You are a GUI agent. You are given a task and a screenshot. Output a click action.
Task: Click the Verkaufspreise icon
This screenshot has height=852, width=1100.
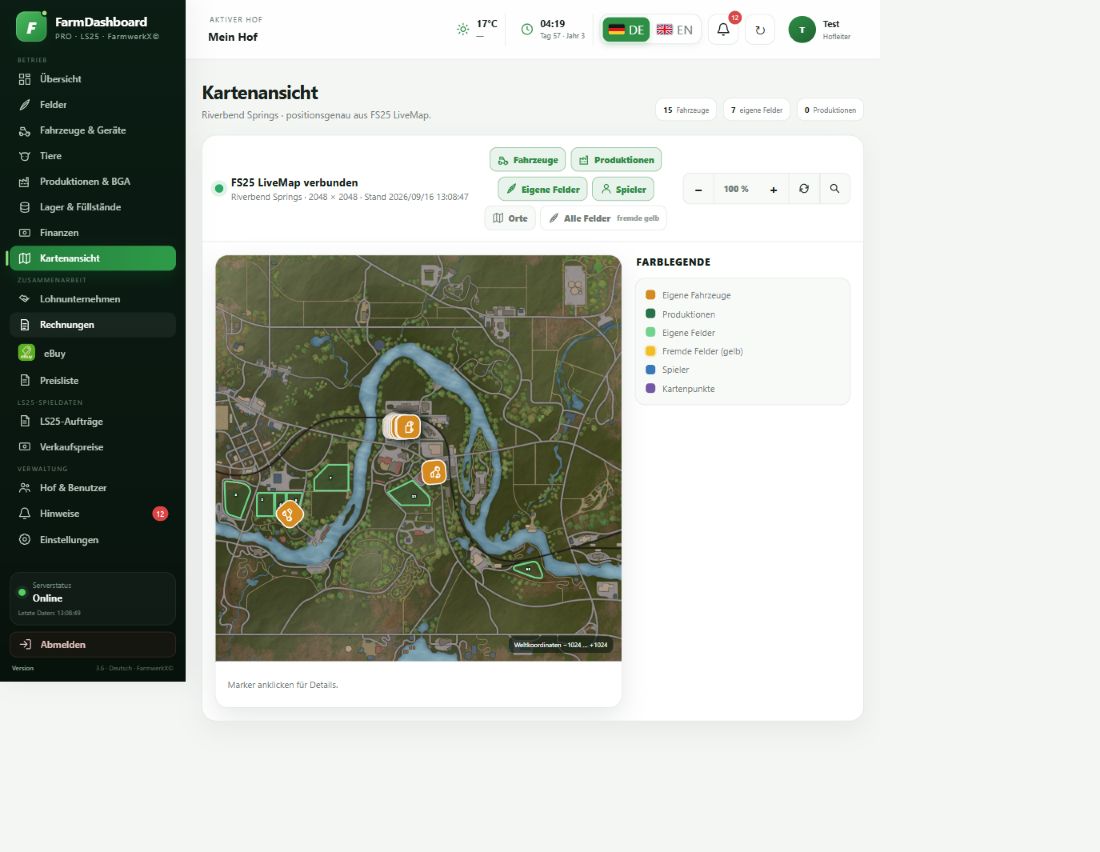point(25,447)
